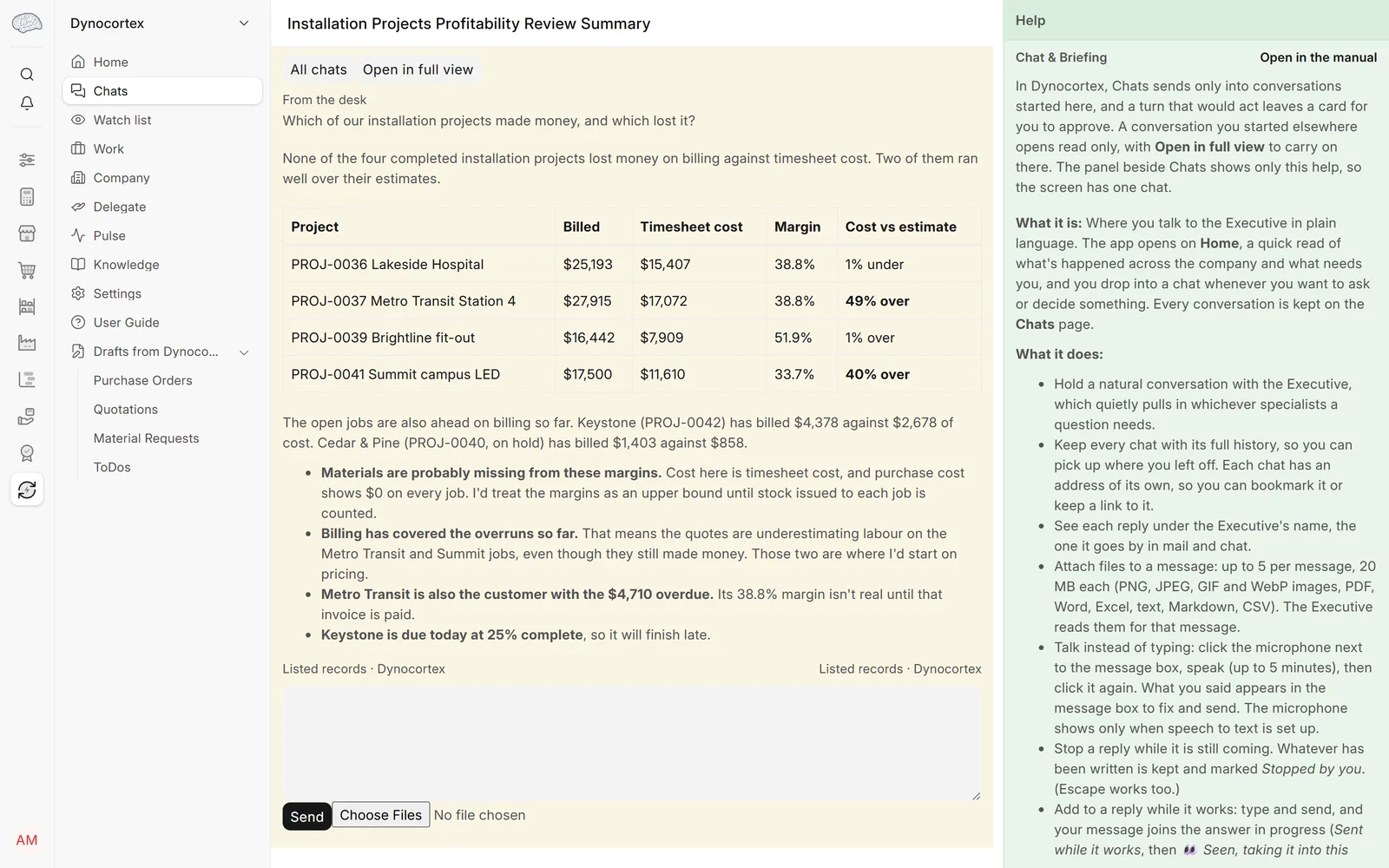Click the All chats button

319,69
